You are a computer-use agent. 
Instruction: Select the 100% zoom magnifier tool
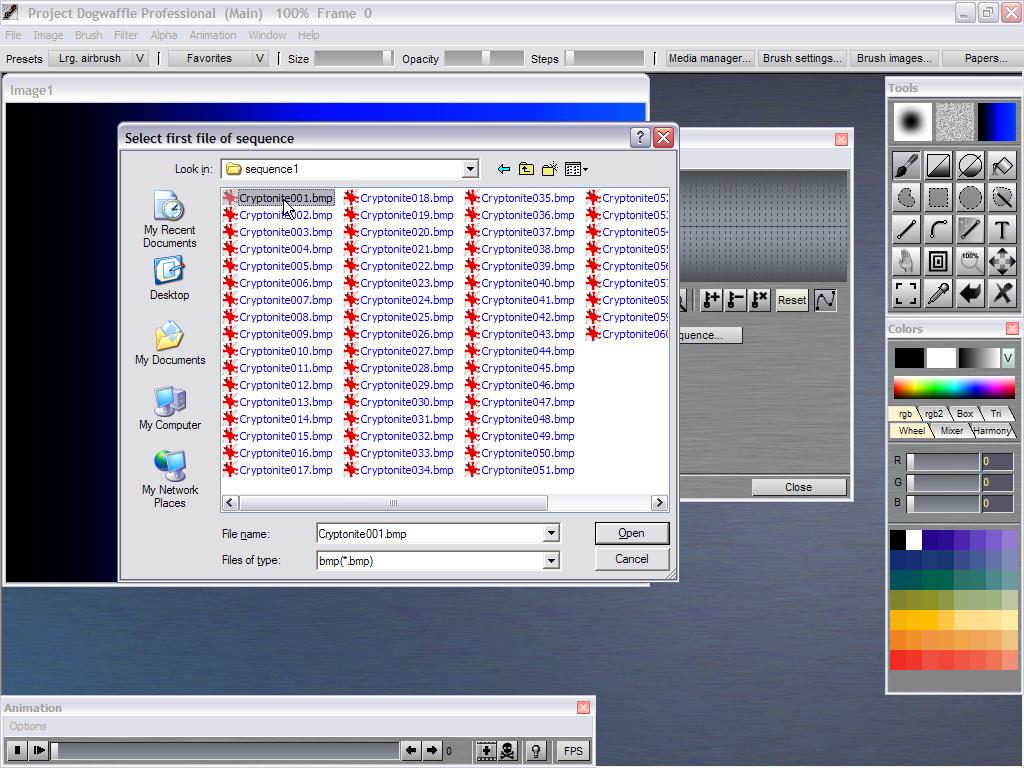(x=970, y=262)
